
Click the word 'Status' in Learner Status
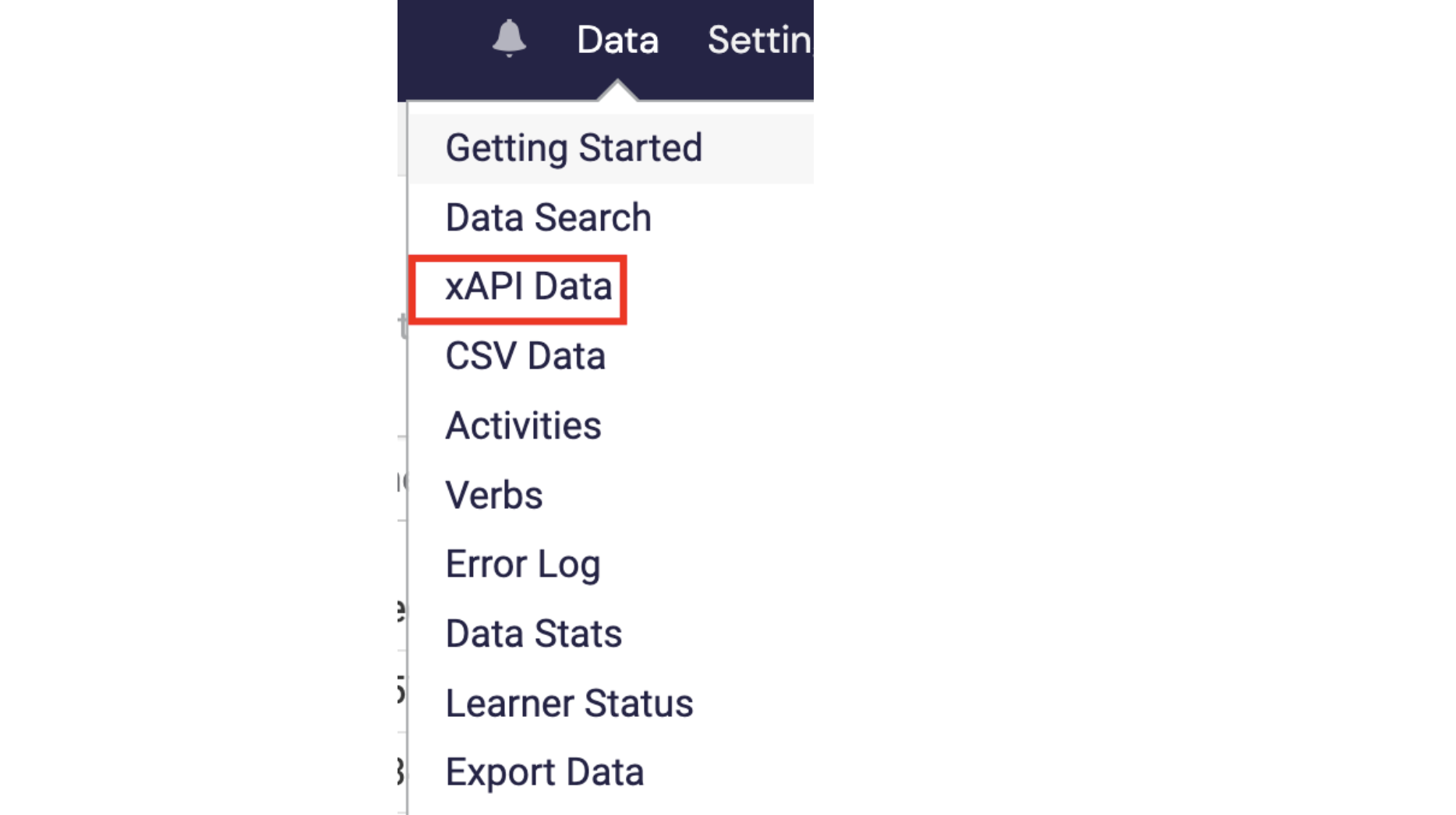[638, 703]
